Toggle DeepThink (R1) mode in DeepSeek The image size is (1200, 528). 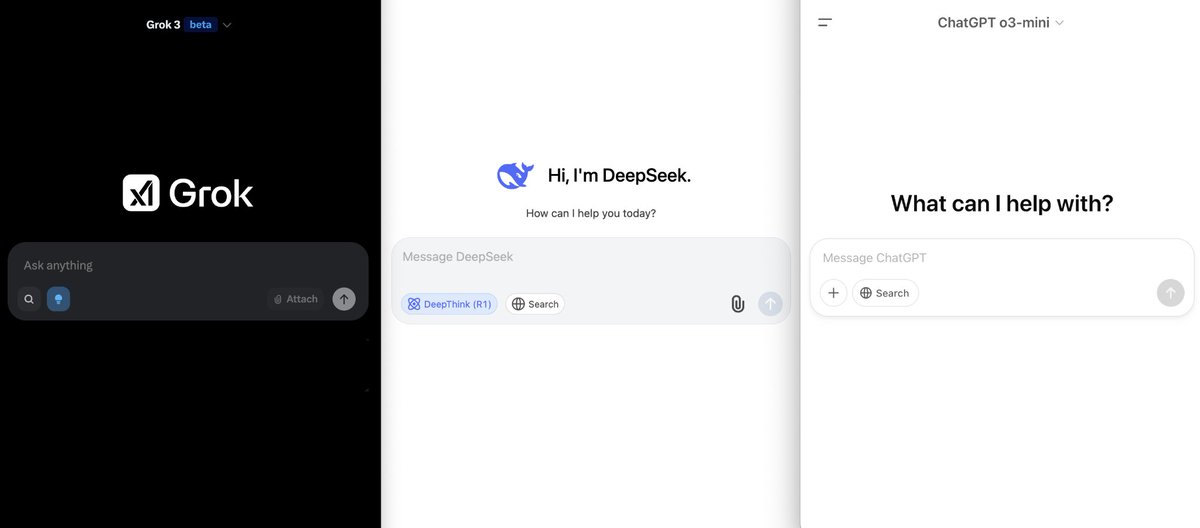(449, 304)
